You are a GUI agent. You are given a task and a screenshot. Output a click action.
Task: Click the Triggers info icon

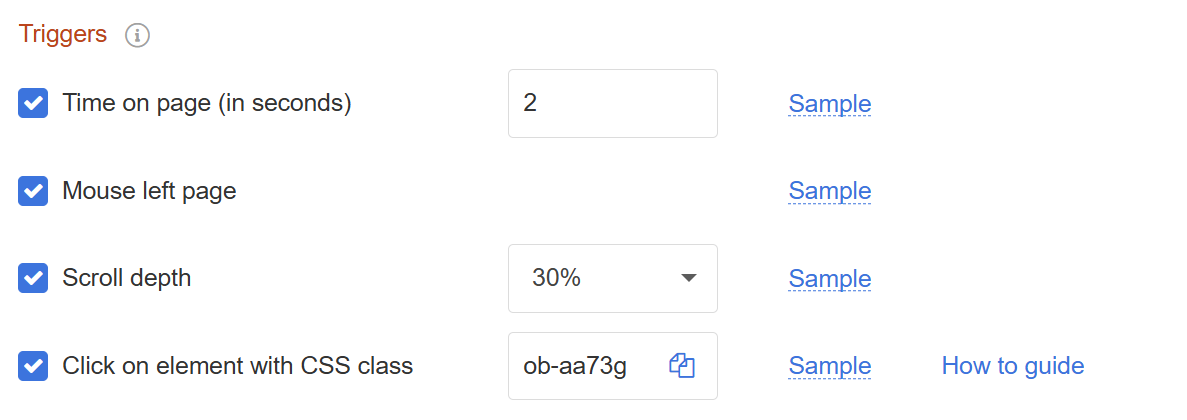pos(137,35)
